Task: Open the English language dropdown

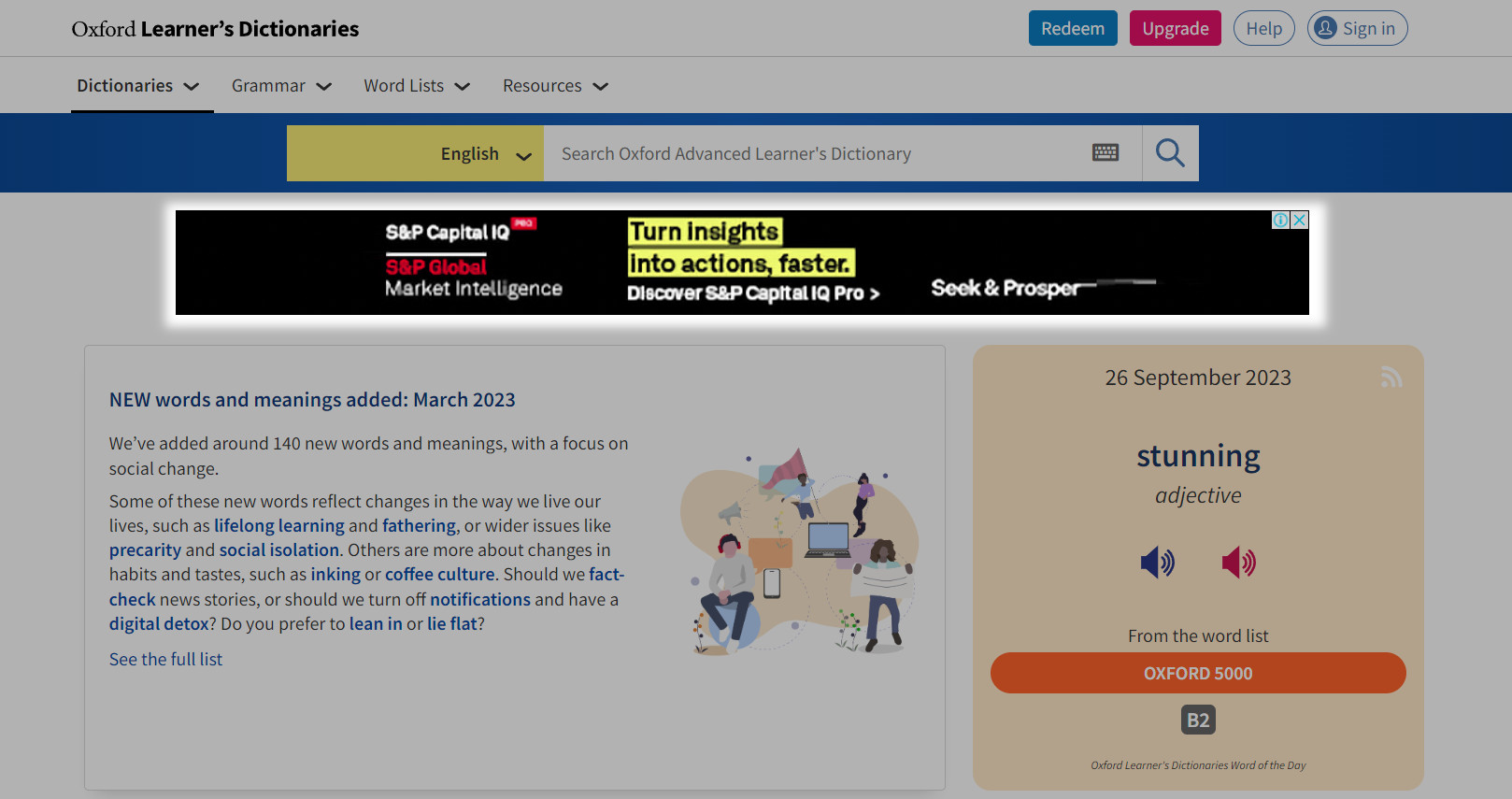Action: point(415,153)
